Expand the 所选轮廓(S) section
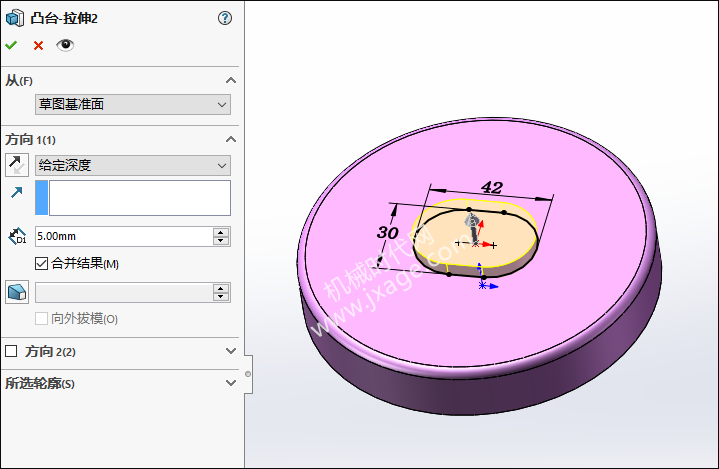 coord(231,383)
